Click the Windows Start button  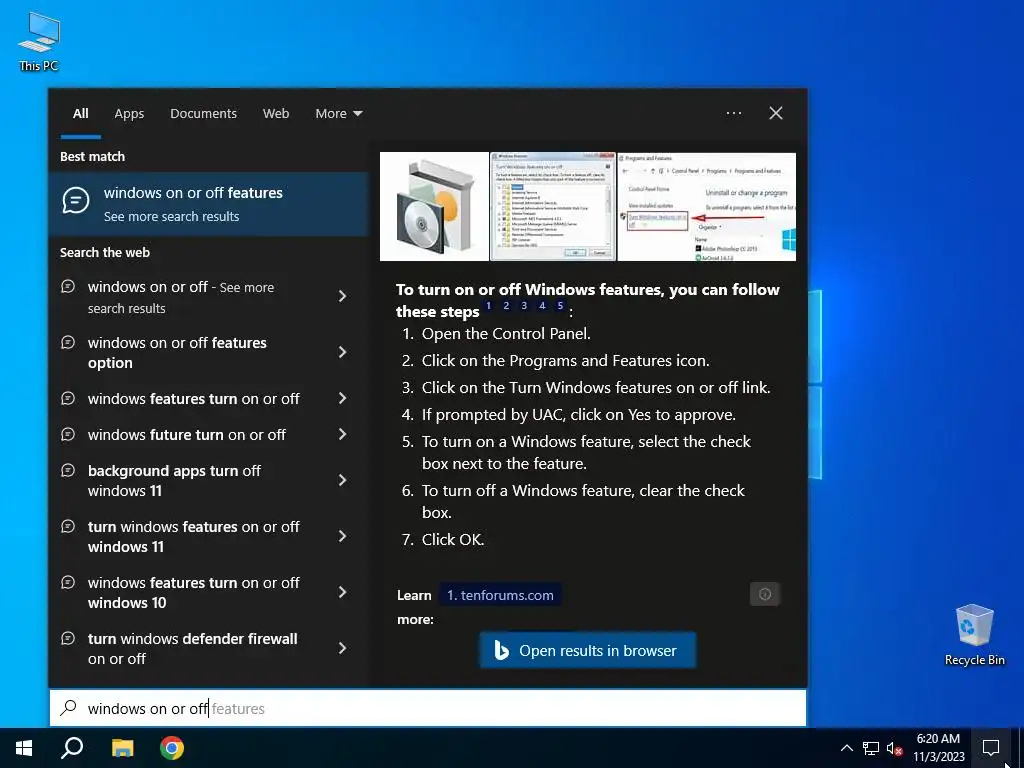[x=24, y=748]
